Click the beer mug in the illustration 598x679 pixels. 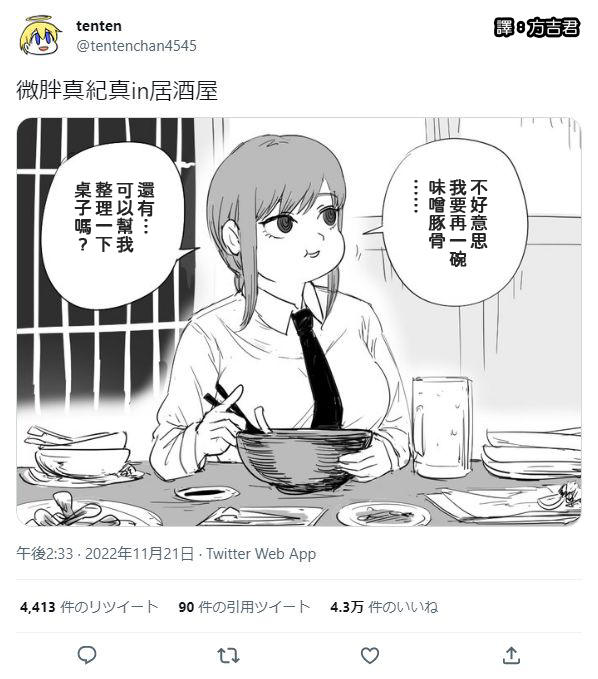click(x=441, y=428)
